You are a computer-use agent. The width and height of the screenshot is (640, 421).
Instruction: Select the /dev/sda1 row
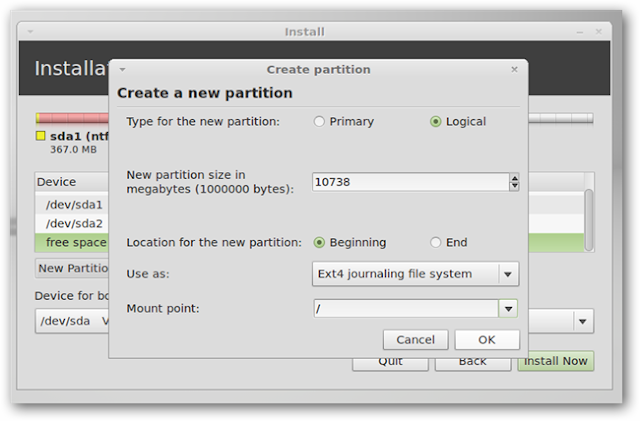coord(70,204)
